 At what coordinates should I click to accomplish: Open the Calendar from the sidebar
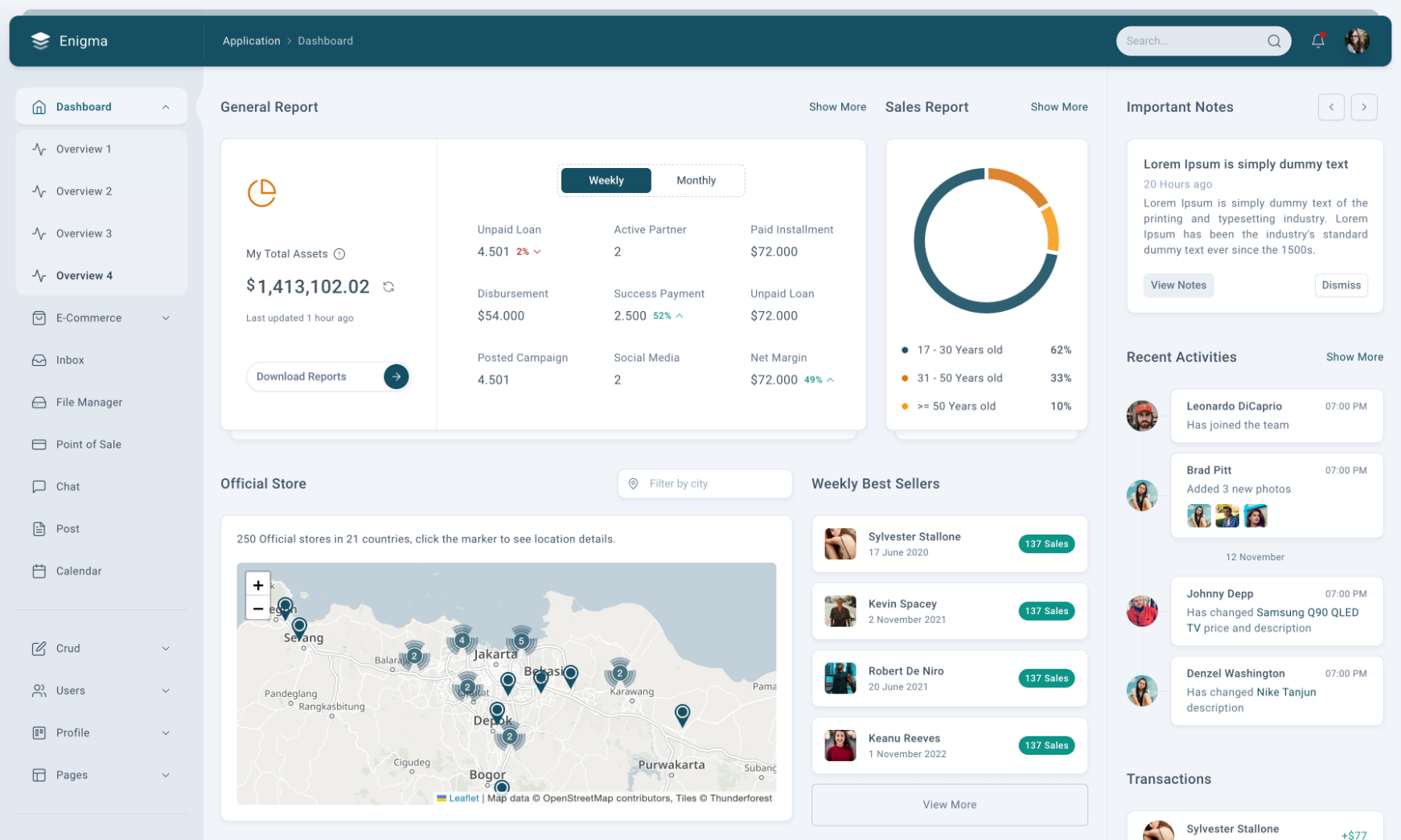[x=78, y=571]
